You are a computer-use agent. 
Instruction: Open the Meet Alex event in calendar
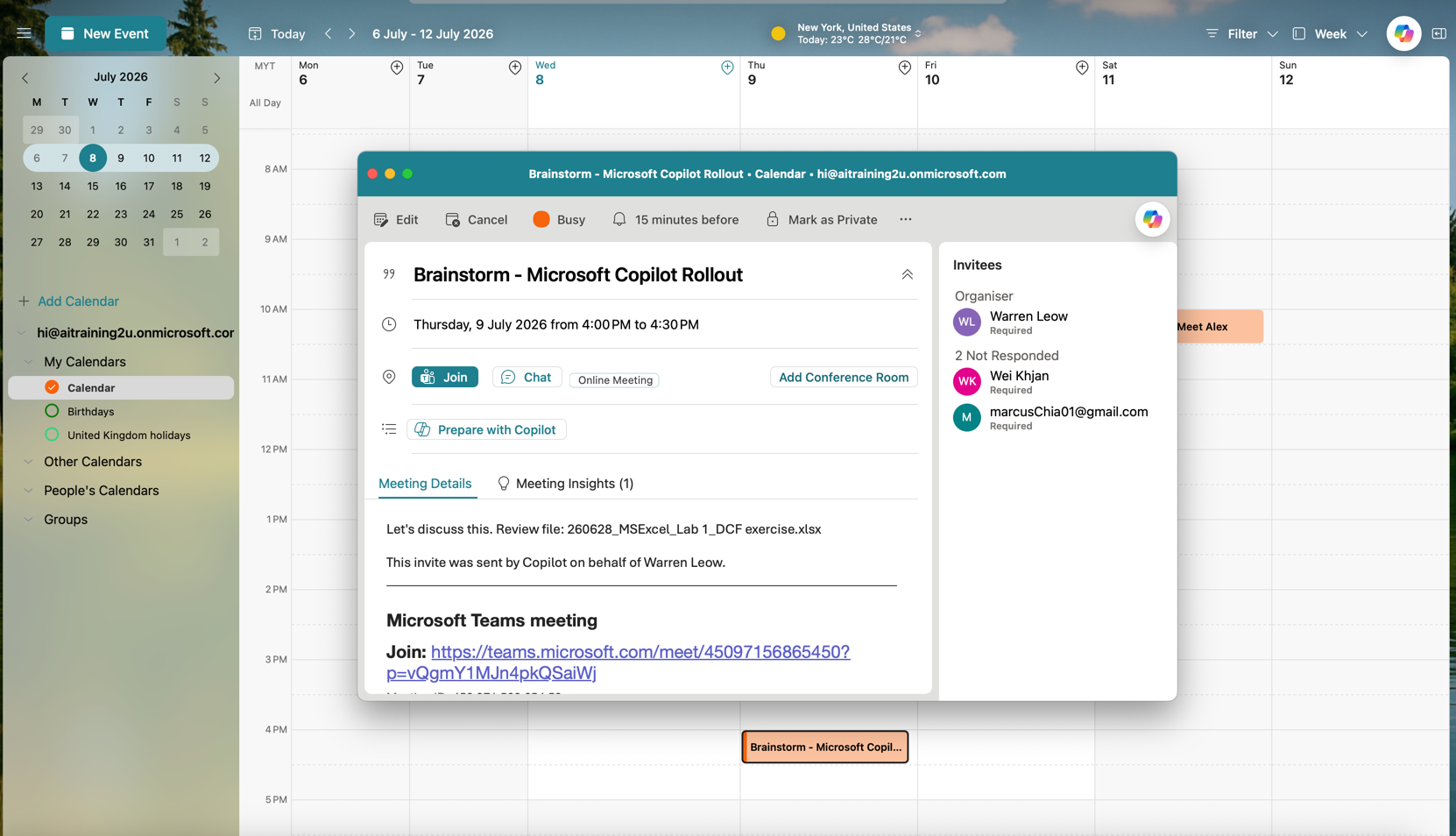(1218, 326)
